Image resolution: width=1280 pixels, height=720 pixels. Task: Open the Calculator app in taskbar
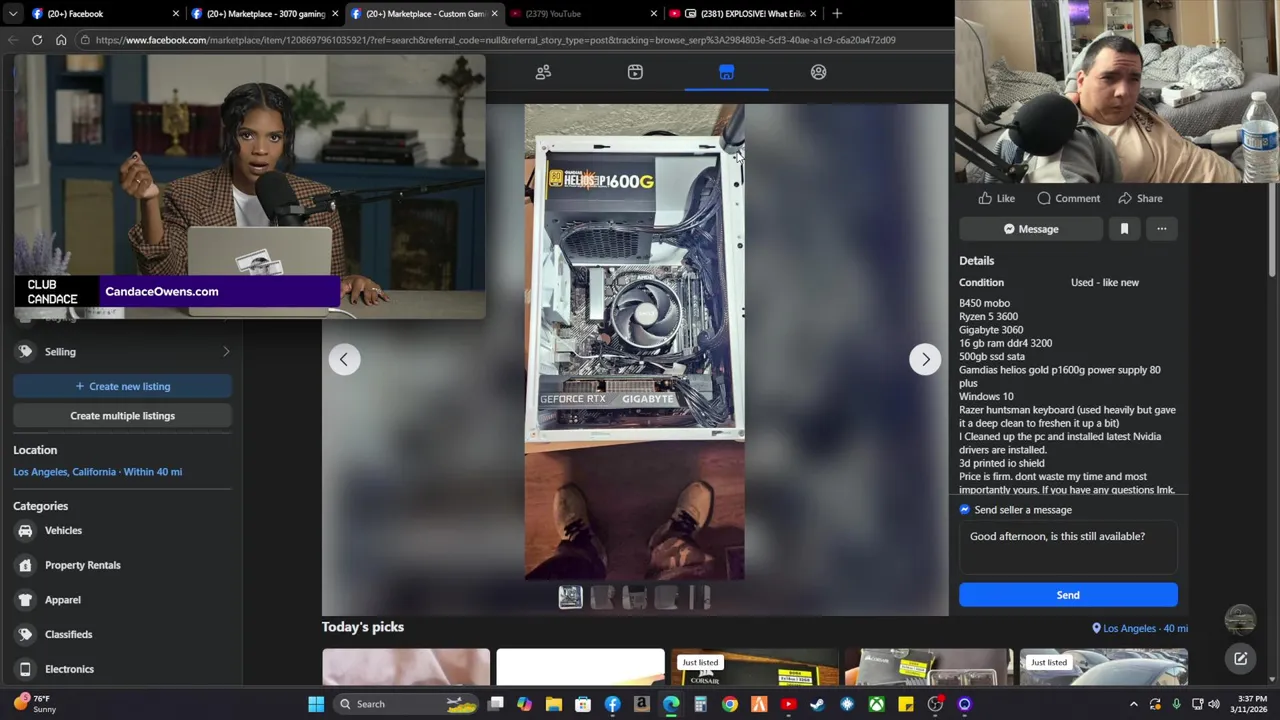[x=700, y=704]
